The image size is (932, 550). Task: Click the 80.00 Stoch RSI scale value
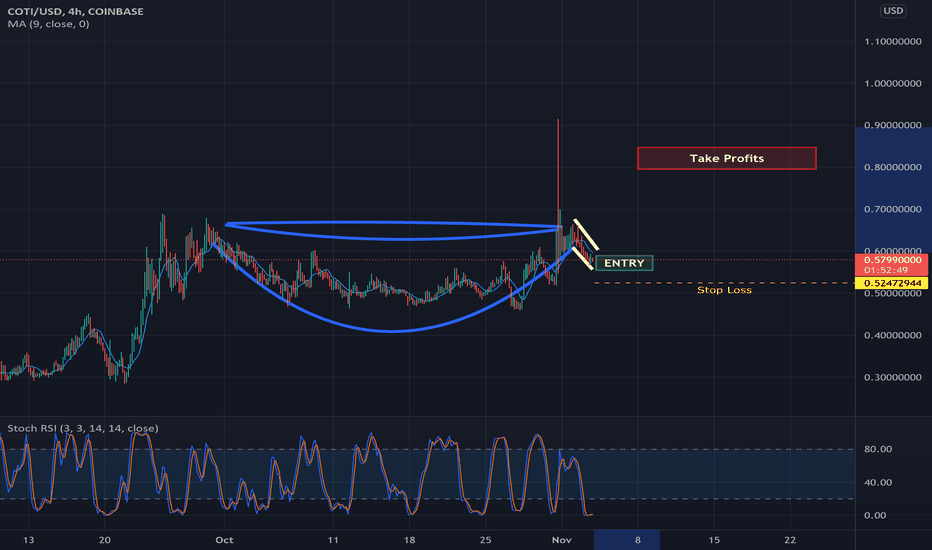click(x=878, y=449)
